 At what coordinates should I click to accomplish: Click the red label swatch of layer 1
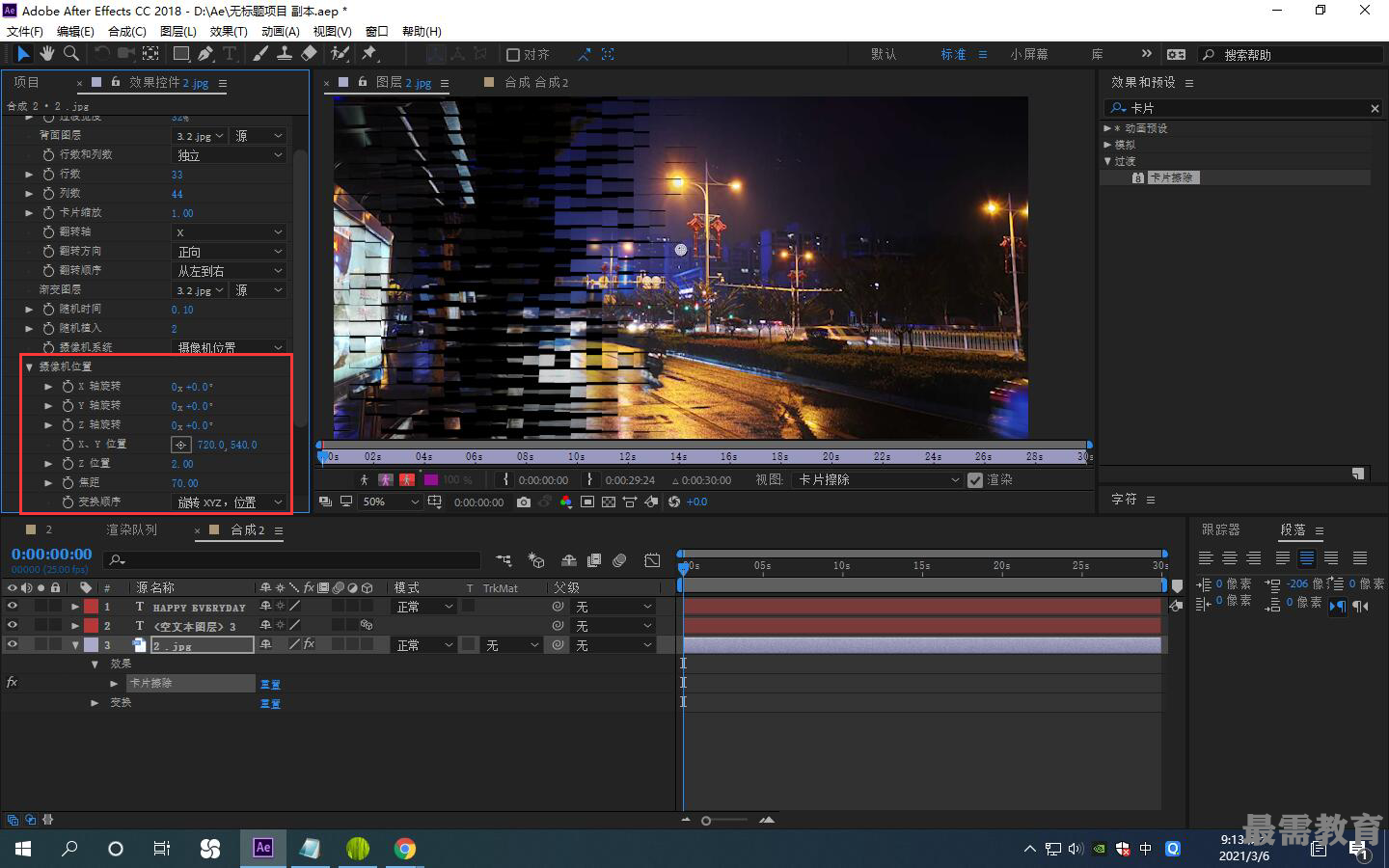91,607
